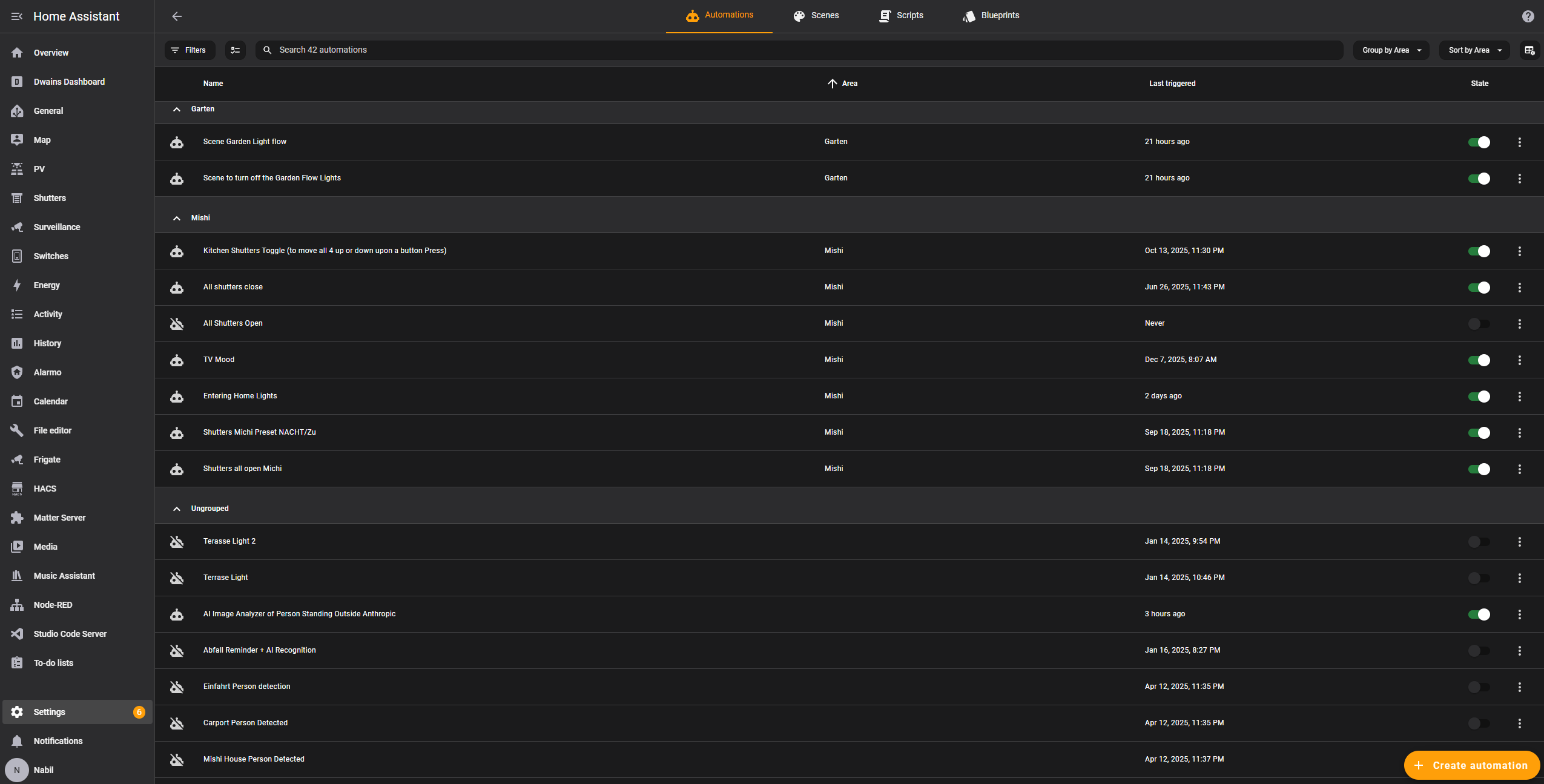Open the Sort by Area dropdown
1544x784 pixels.
pos(1473,50)
